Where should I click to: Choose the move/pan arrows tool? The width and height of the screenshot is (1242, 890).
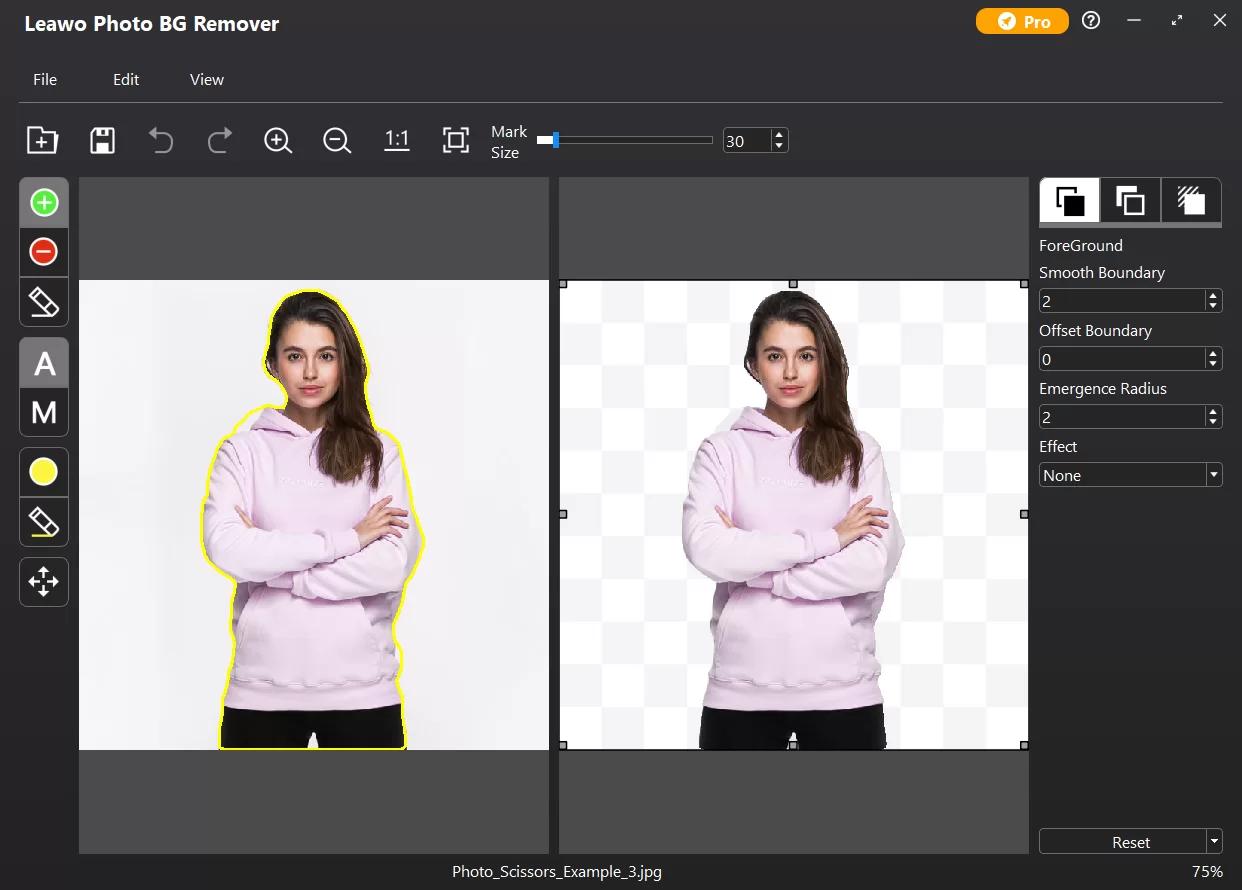pos(44,582)
